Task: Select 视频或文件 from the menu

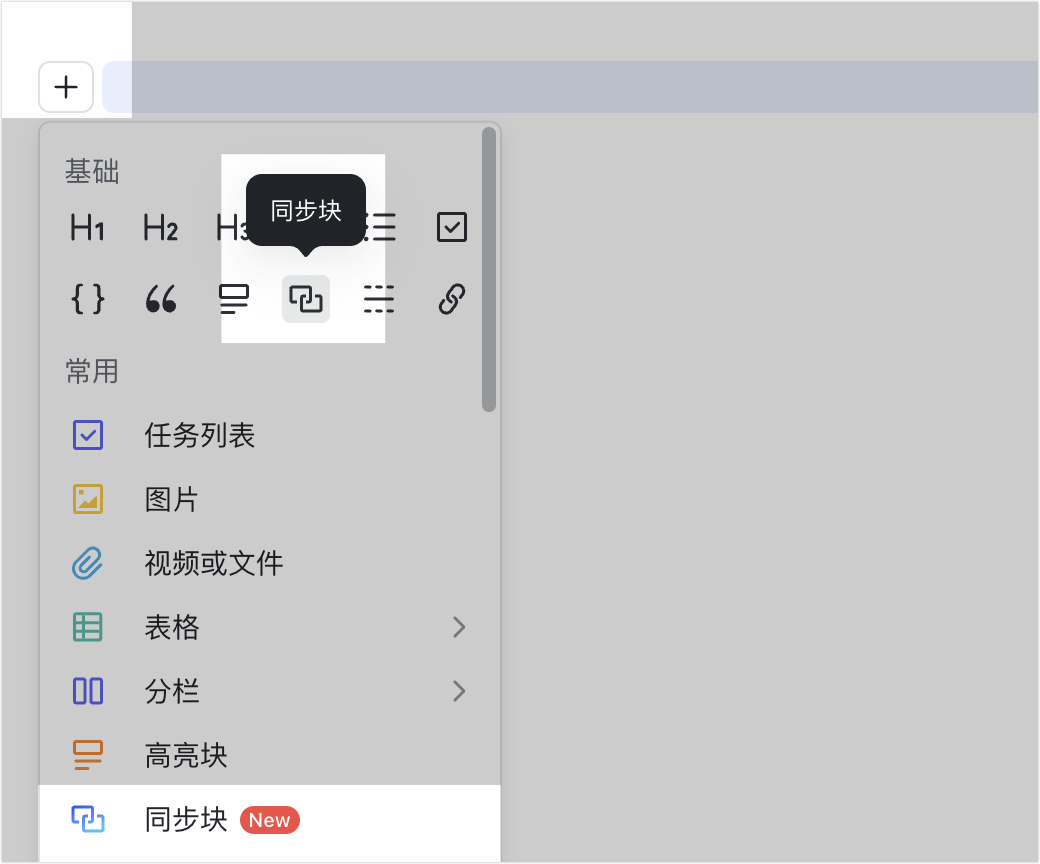Action: click(x=214, y=563)
